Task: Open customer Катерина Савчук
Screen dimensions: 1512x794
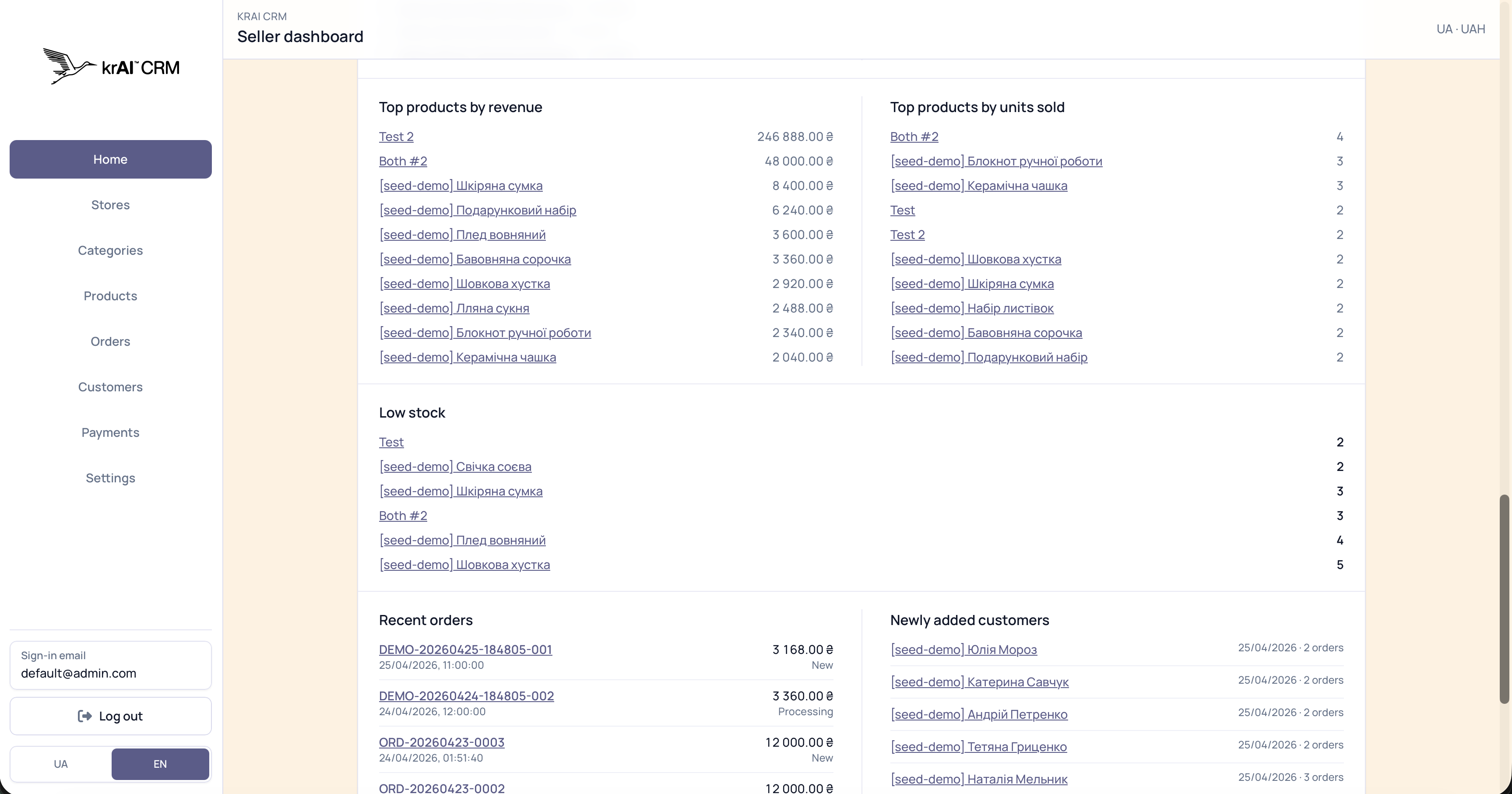Action: click(x=979, y=682)
